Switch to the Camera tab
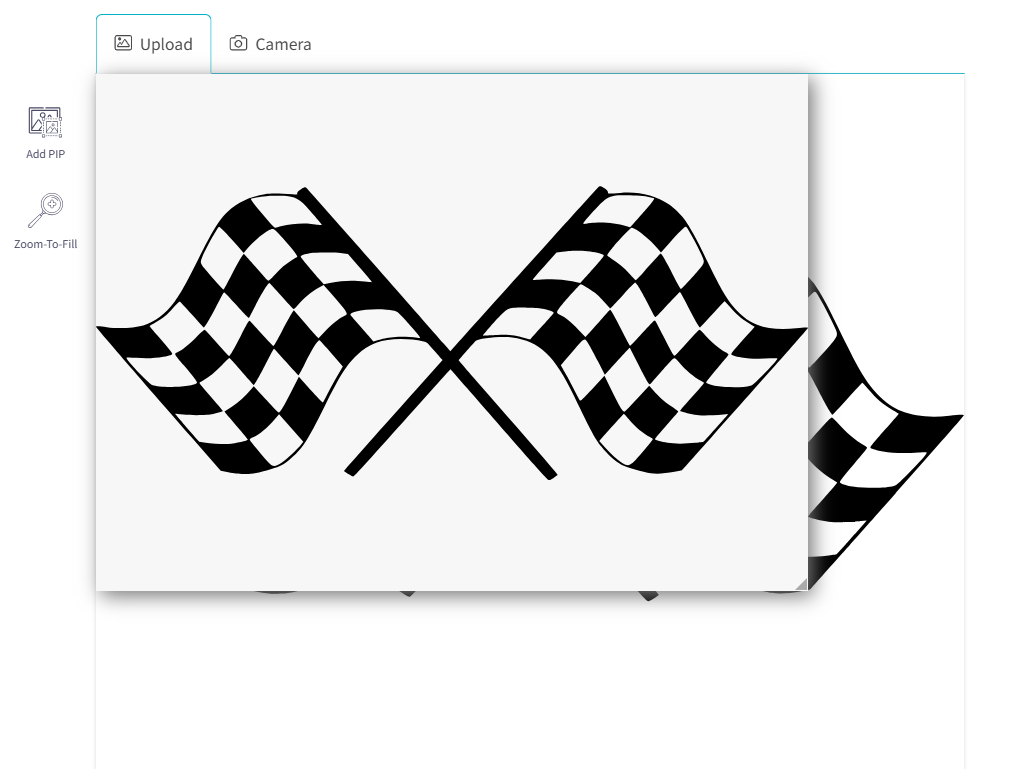Screen dimensions: 1018x778 tap(270, 43)
